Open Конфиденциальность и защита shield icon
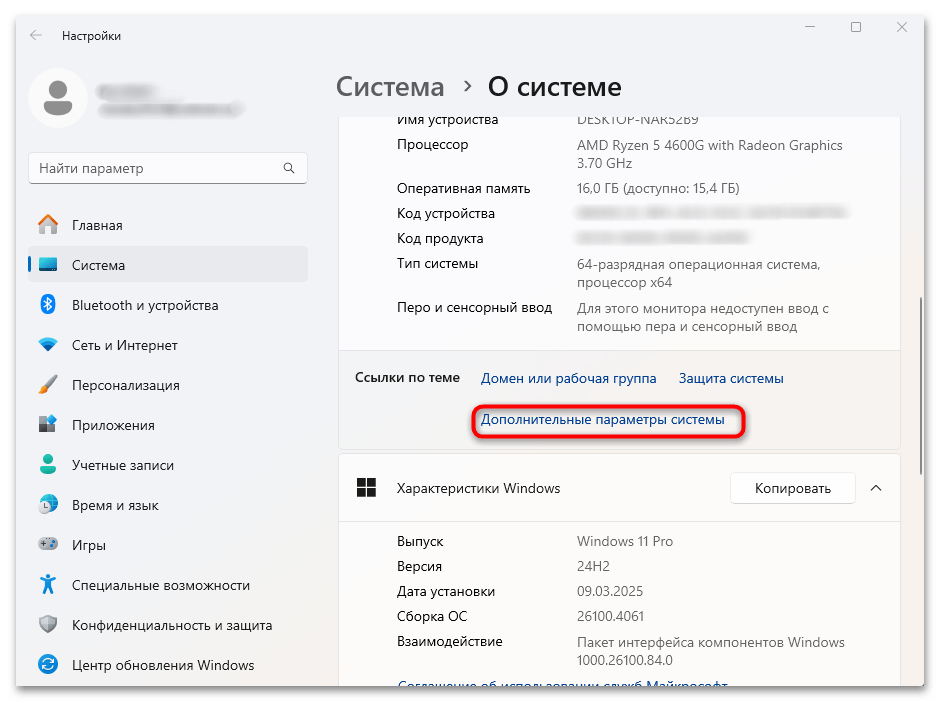940x702 pixels. pyautogui.click(x=47, y=625)
